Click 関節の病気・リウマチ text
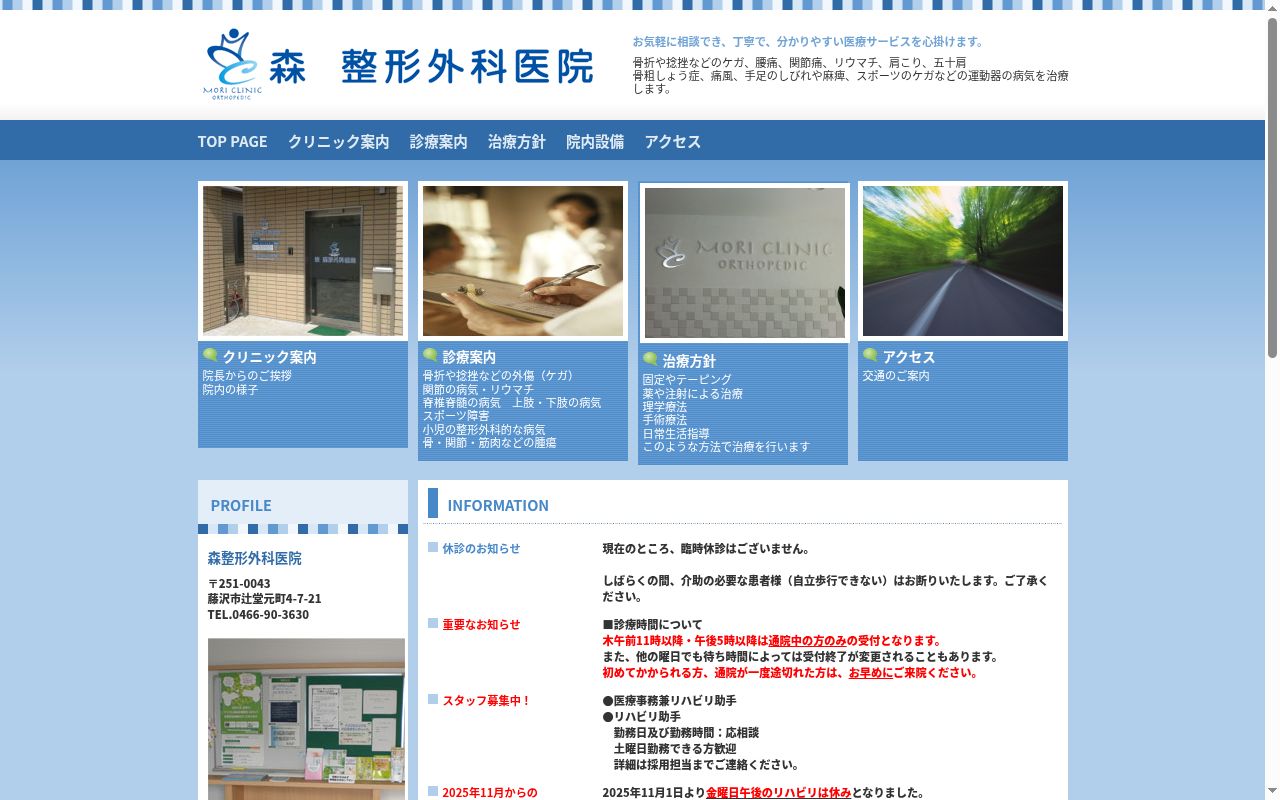The height and width of the screenshot is (800, 1280). [478, 390]
